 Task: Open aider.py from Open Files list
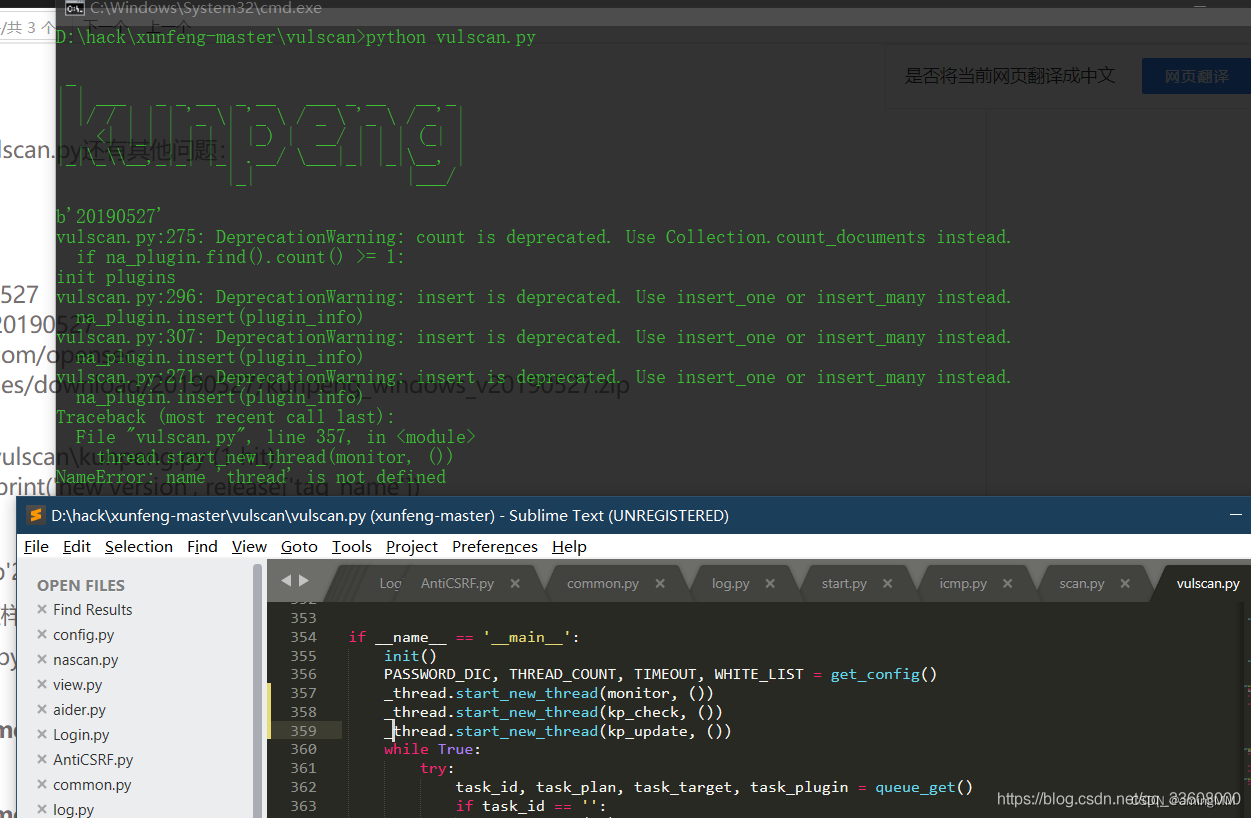coord(80,710)
